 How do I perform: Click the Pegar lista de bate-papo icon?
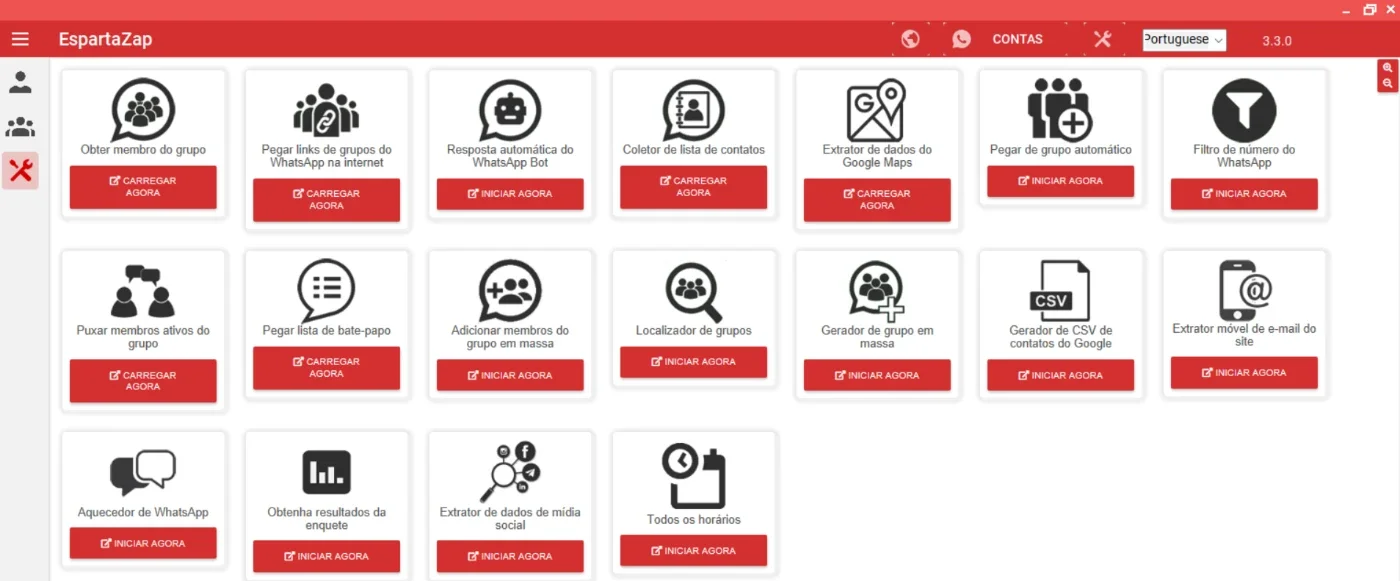tap(326, 291)
